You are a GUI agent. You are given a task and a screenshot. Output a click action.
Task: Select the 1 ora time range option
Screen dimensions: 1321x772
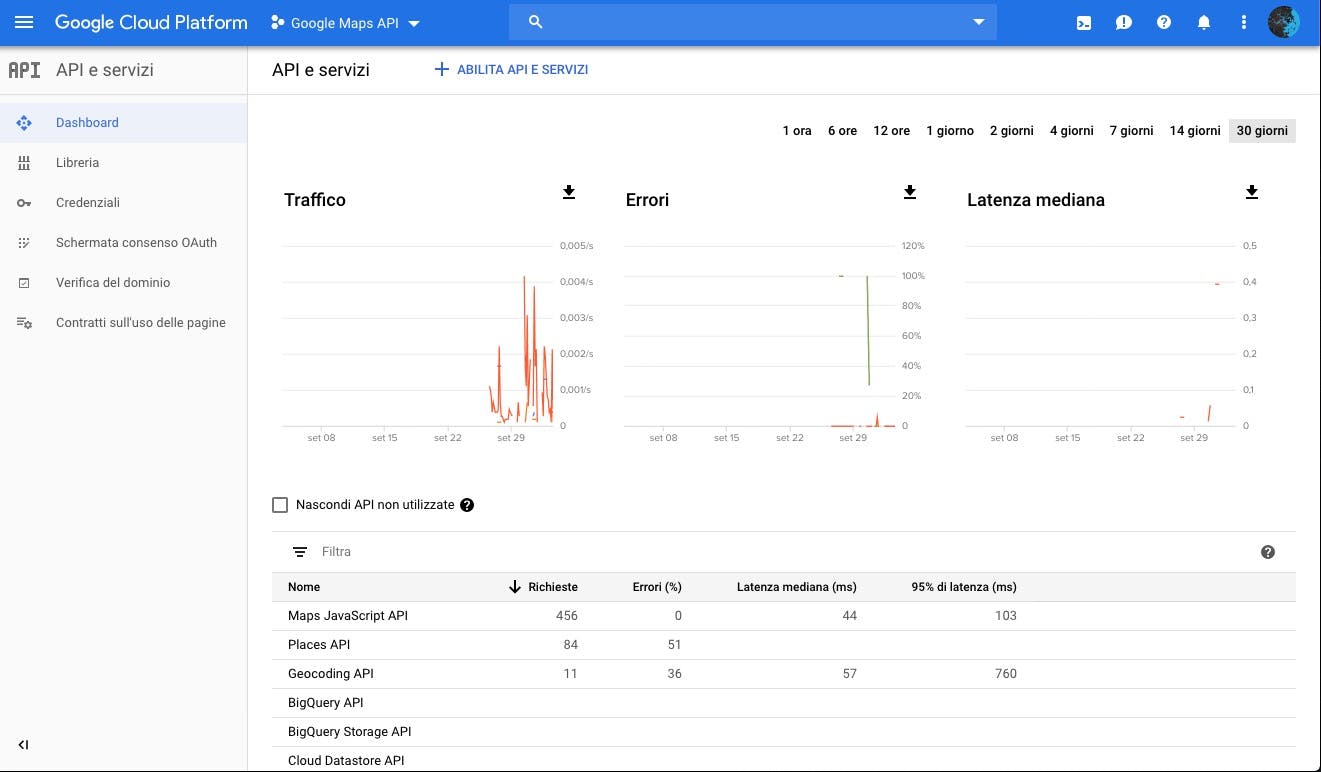point(796,130)
